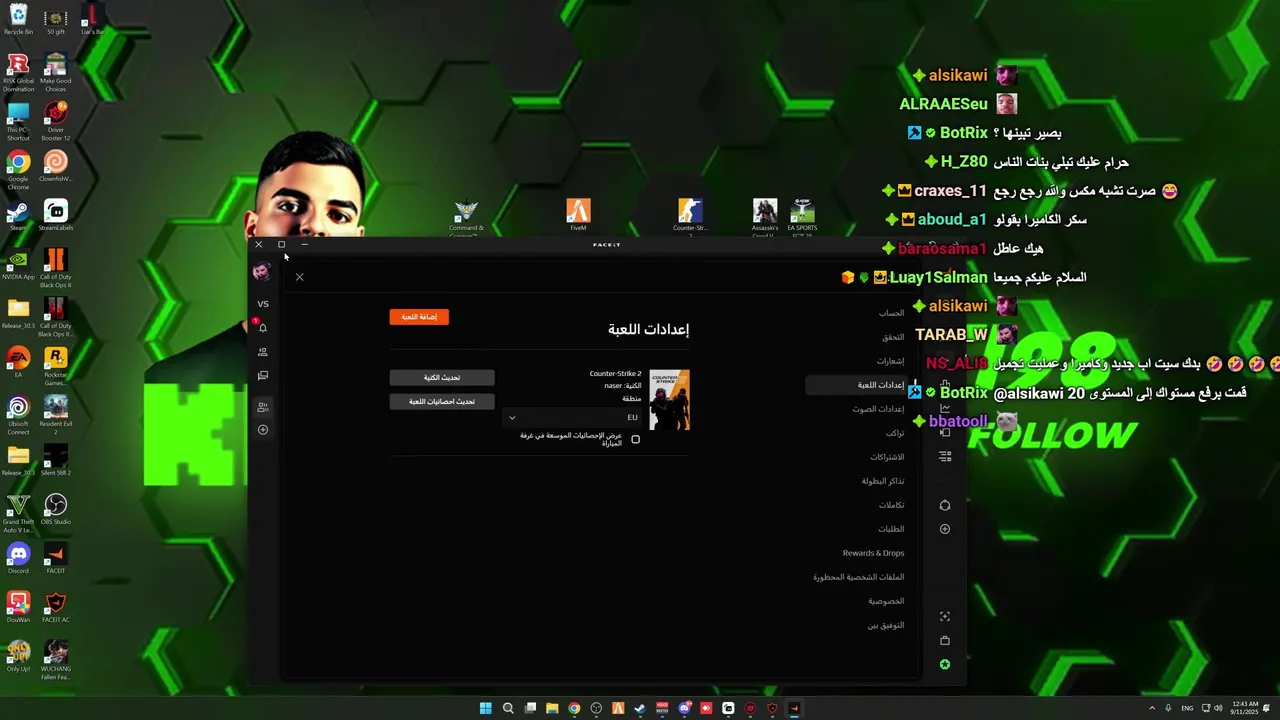Open NVIDIA App desktop shortcut

(18, 265)
